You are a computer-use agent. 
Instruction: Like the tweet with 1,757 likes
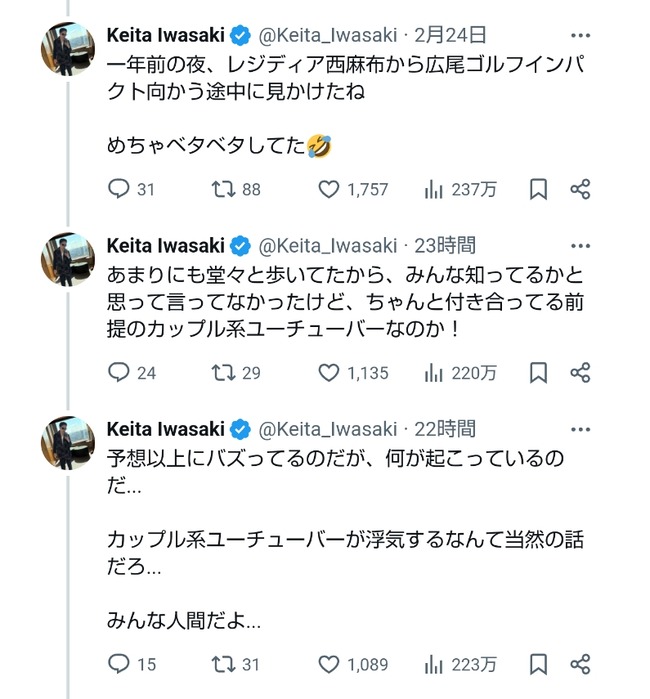(330, 189)
